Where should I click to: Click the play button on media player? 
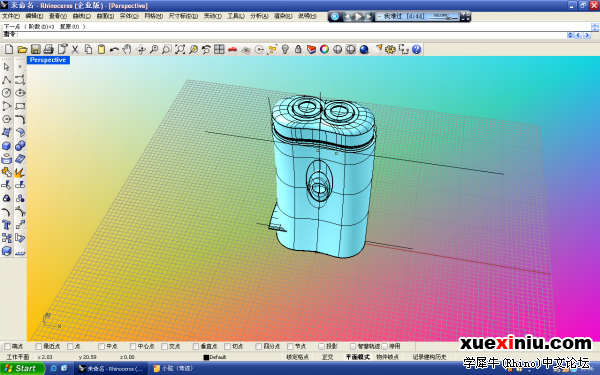[359, 16]
